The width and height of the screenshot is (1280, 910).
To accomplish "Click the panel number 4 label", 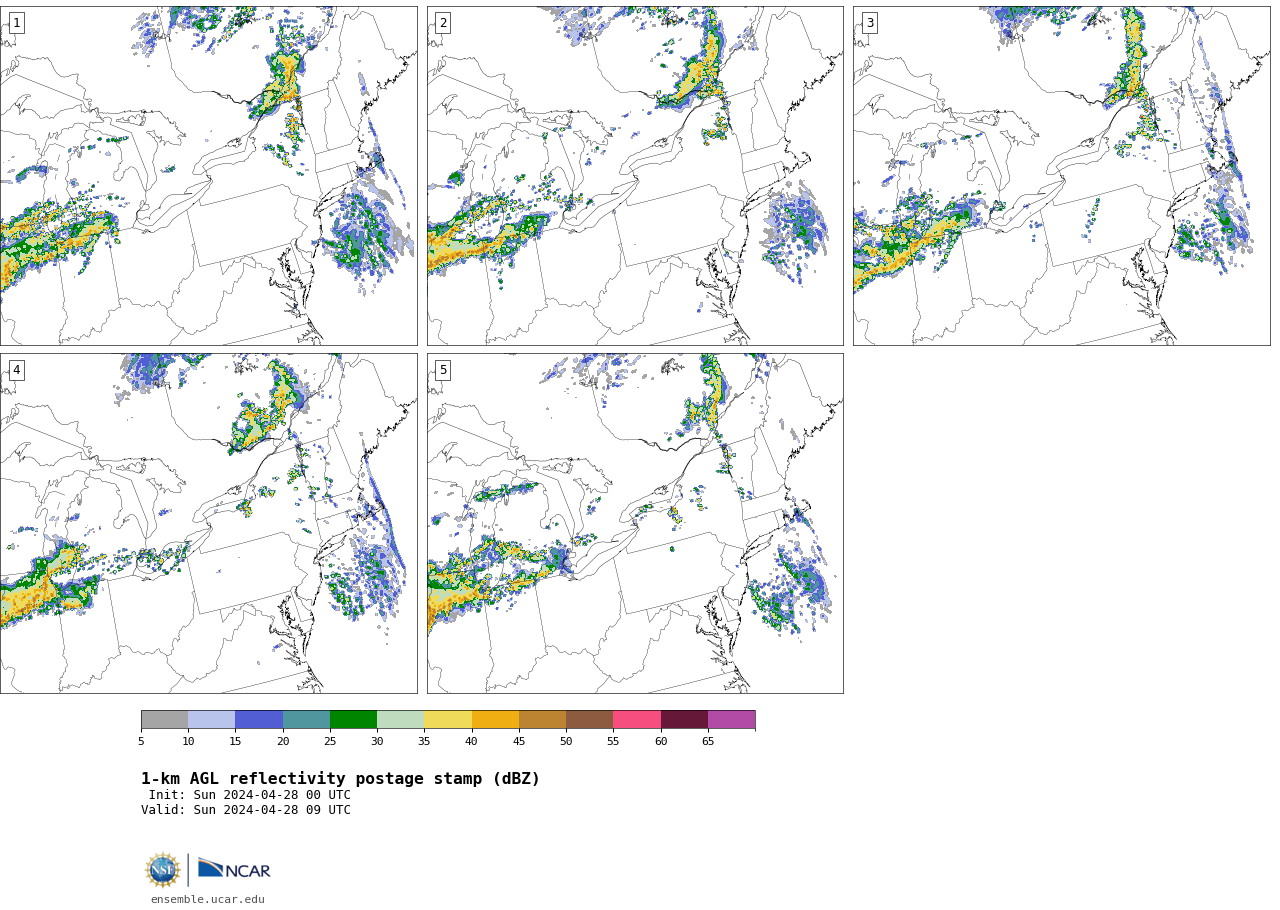I will coord(16,370).
